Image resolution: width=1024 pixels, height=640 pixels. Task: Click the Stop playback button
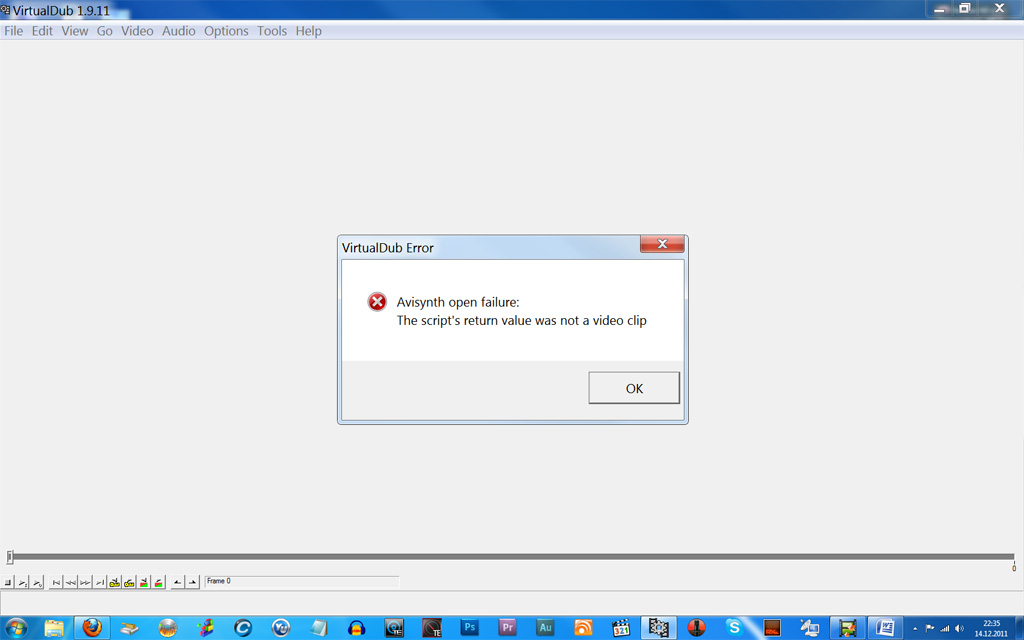point(8,582)
